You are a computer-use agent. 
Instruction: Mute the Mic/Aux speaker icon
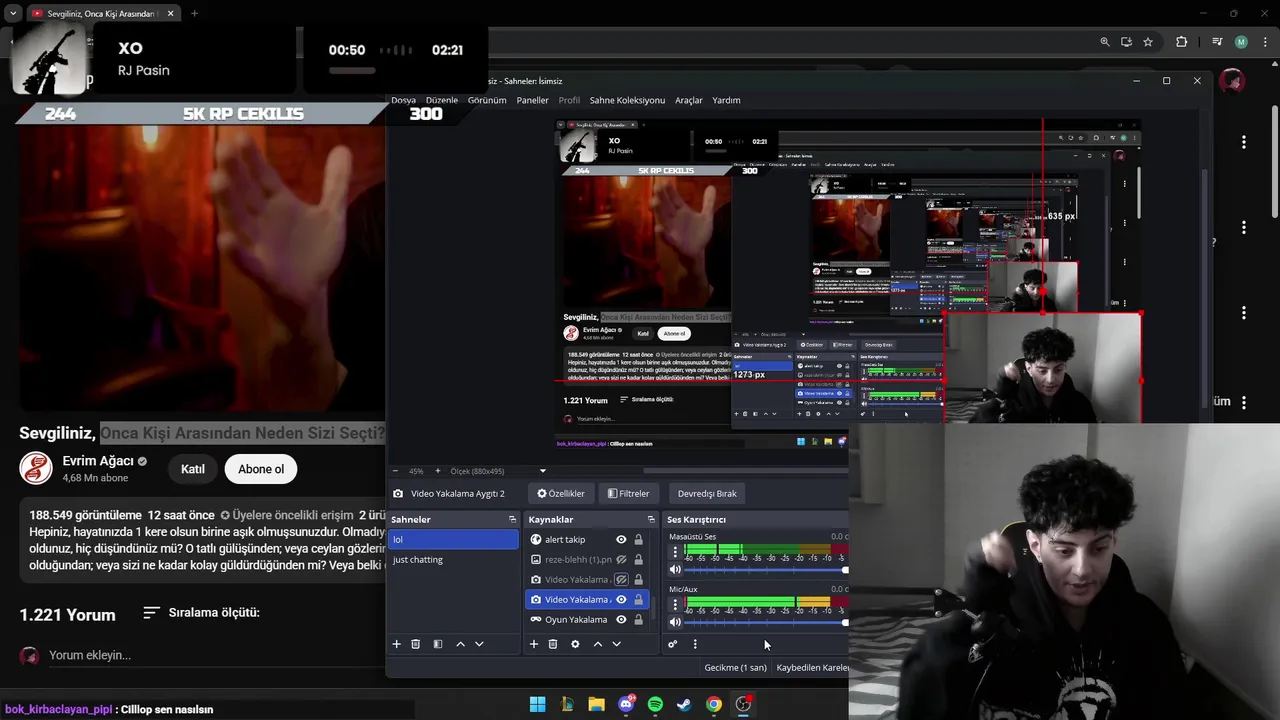(675, 622)
